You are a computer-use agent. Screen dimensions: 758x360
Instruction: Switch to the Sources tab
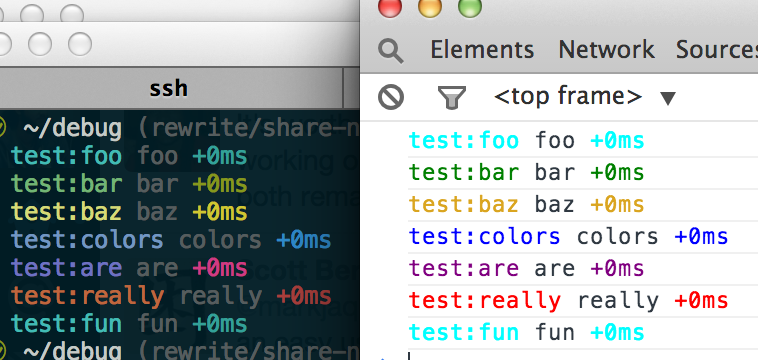click(716, 50)
